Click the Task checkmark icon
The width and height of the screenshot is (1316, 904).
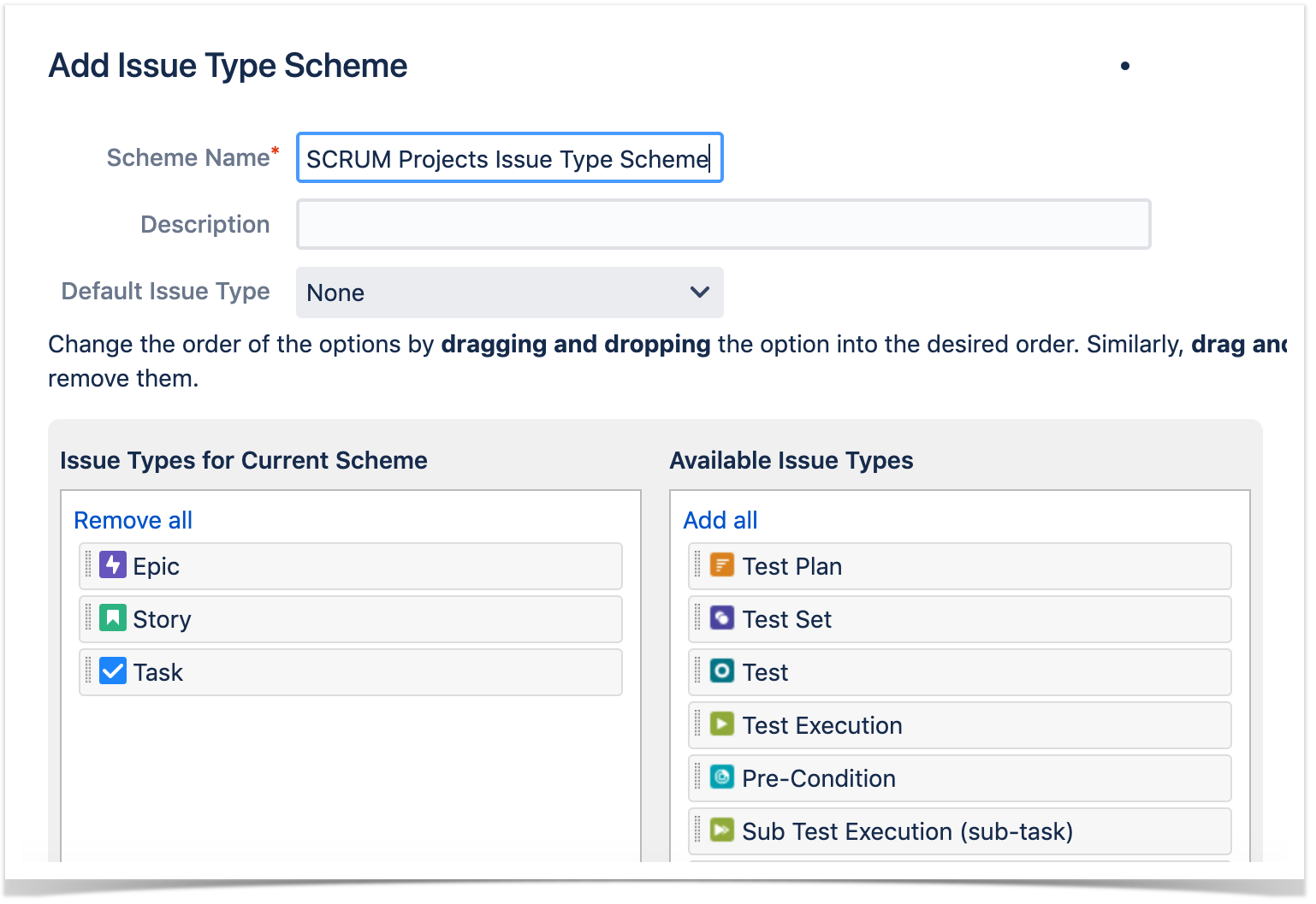pos(113,671)
